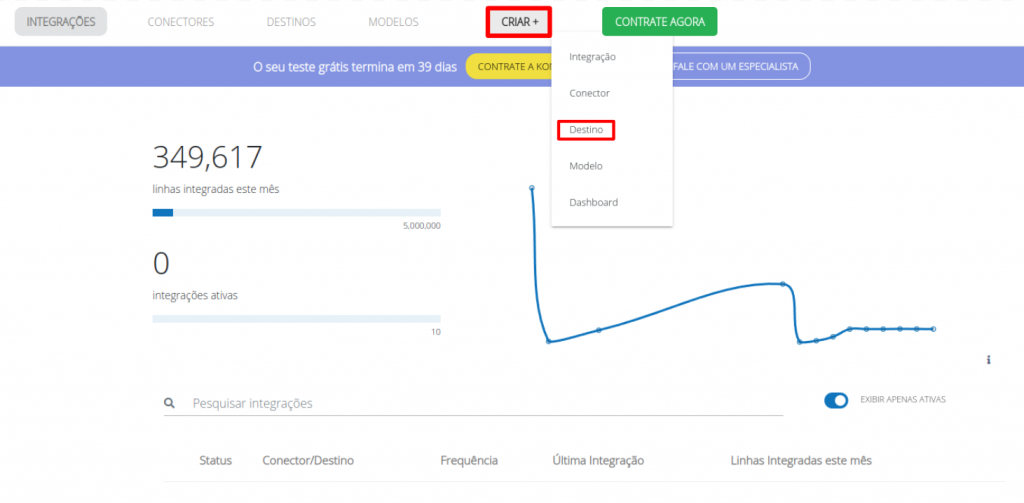Open the CRIAR + dropdown

coord(518,22)
